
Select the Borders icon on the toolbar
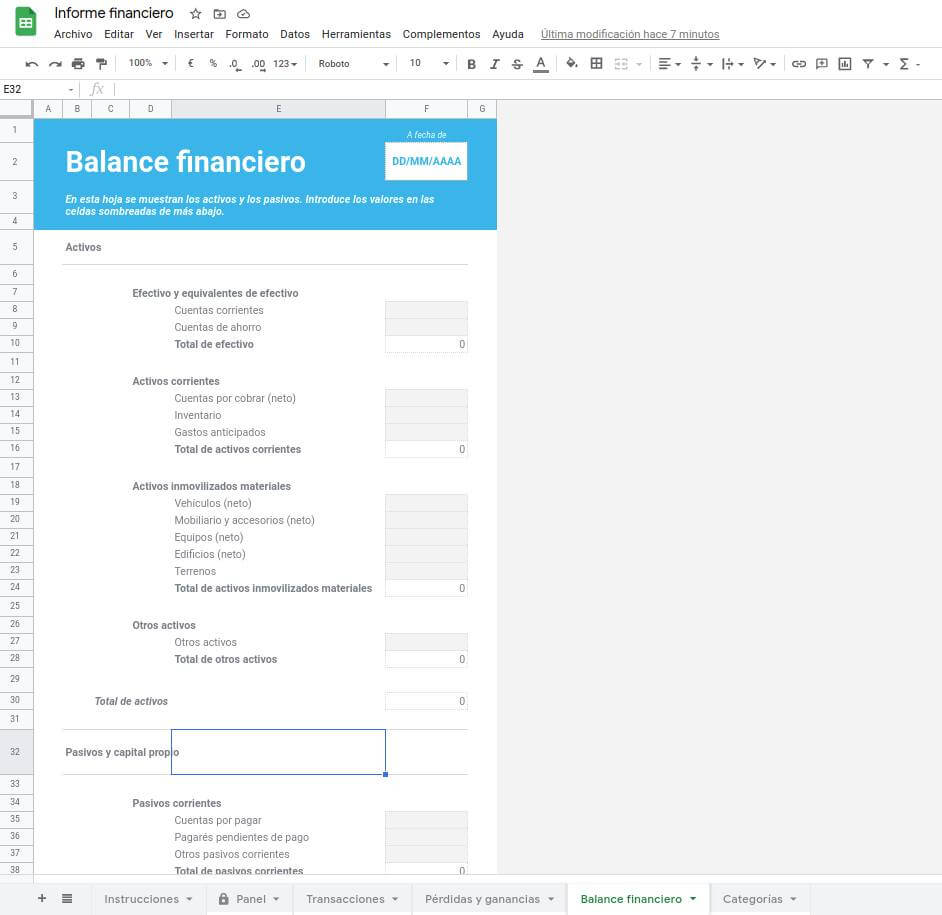(x=595, y=63)
